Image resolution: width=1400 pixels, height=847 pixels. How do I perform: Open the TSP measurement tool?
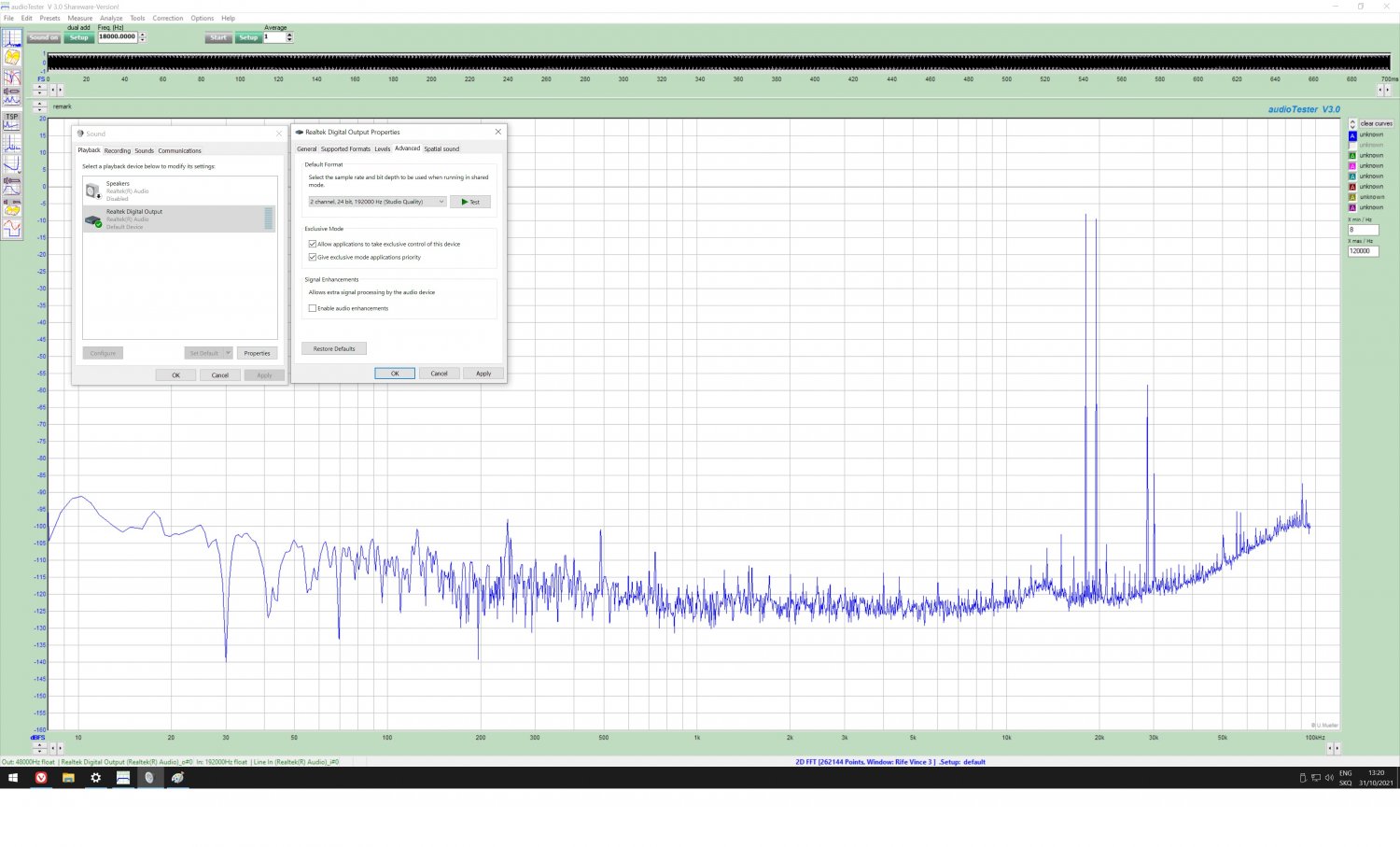[12, 121]
